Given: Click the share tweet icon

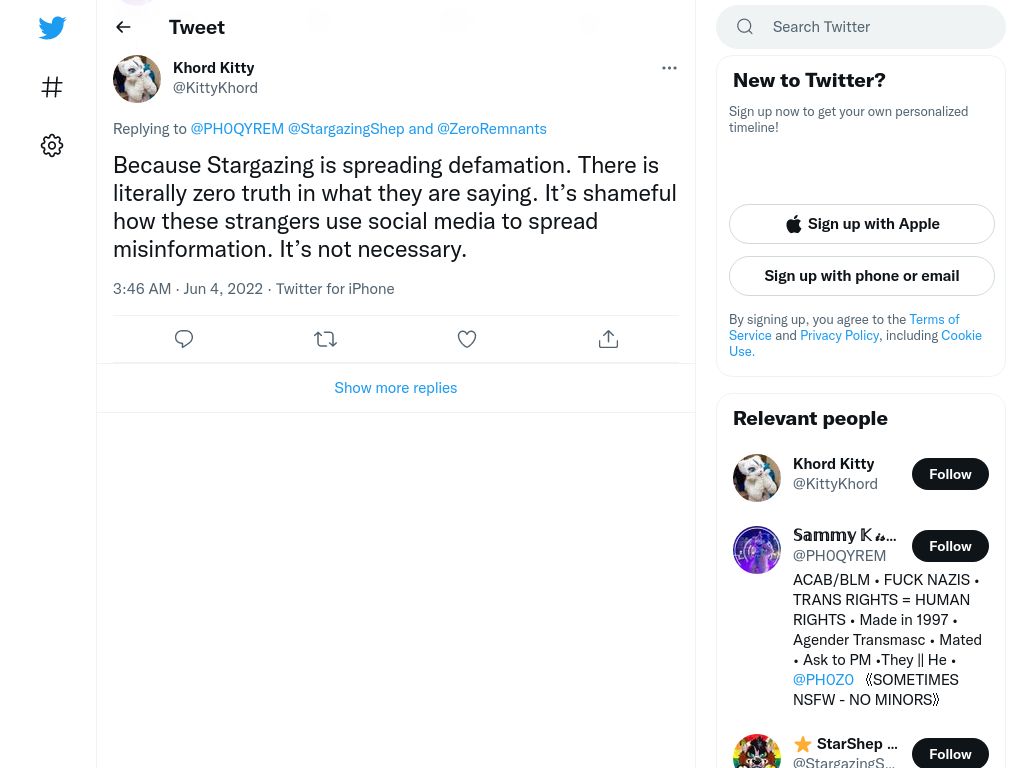Looking at the screenshot, I should pos(608,339).
